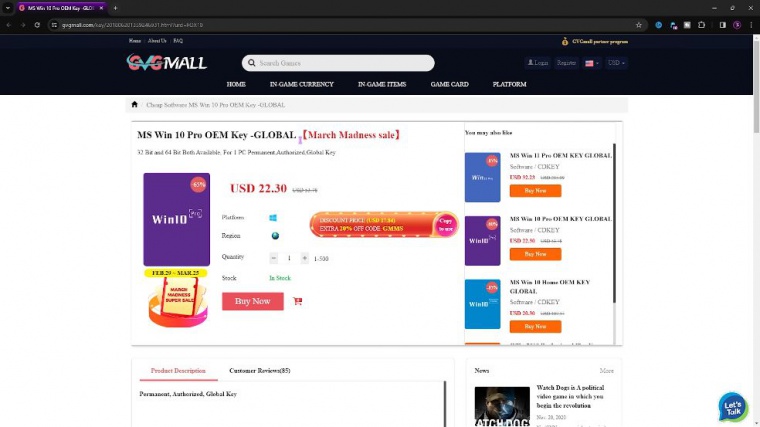
Task: Open browser extensions puzzle icon
Action: click(x=701, y=25)
